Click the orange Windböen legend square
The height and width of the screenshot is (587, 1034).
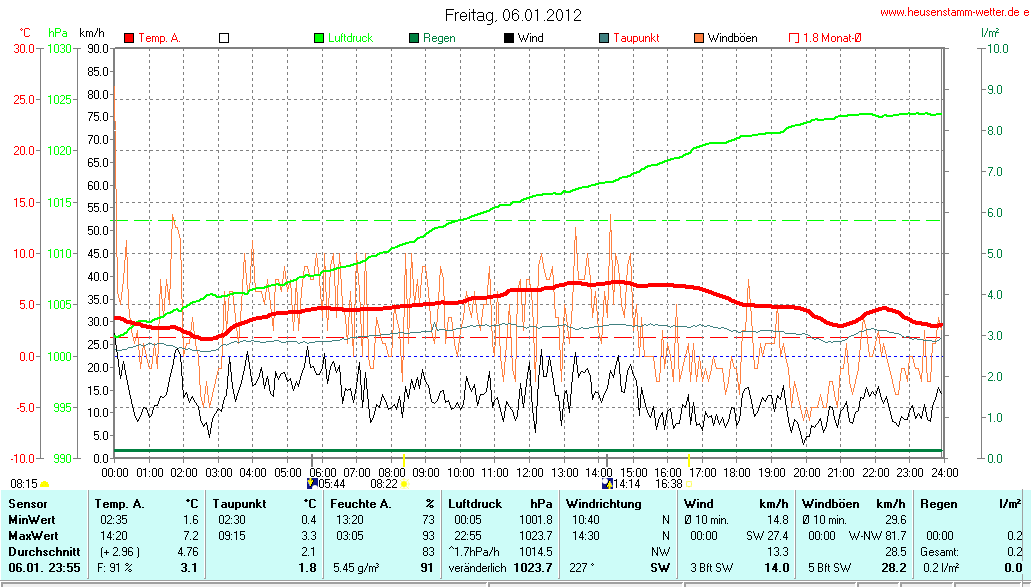point(698,38)
